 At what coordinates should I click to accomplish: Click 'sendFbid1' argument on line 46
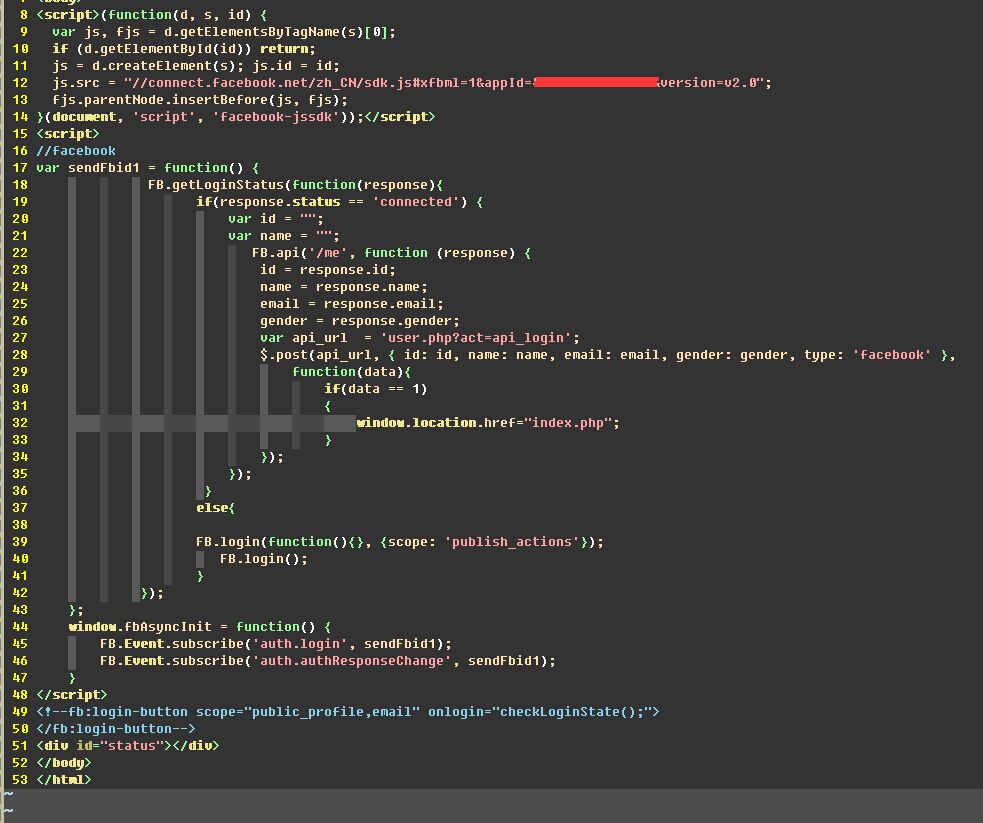(503, 659)
